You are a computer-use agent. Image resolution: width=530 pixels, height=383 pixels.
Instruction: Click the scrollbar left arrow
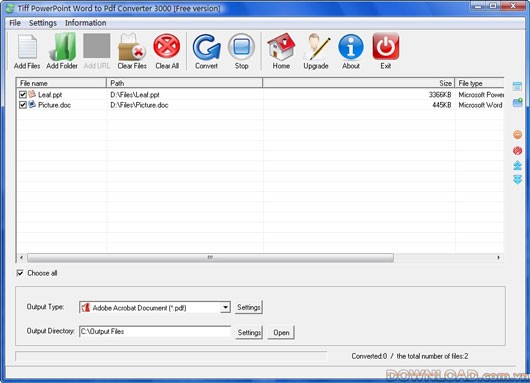[x=21, y=258]
